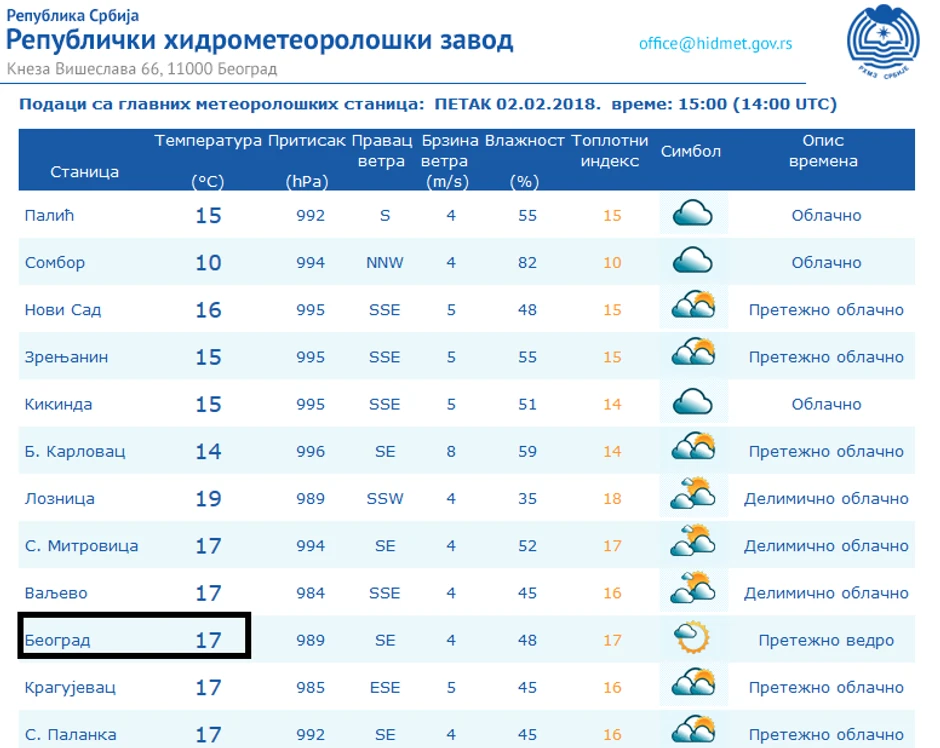Select the mostly cloudy icon for Нови Сад
Viewport: 940px width, 748px height.
click(690, 307)
